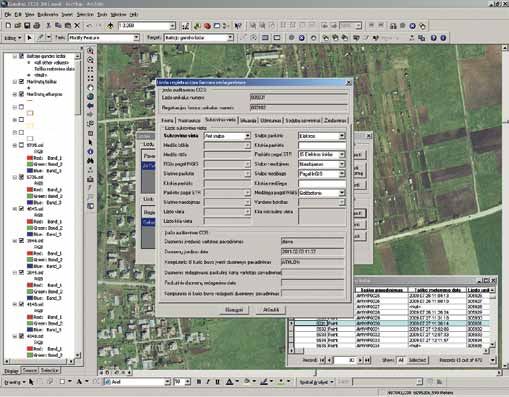Open the File menu

(8, 15)
